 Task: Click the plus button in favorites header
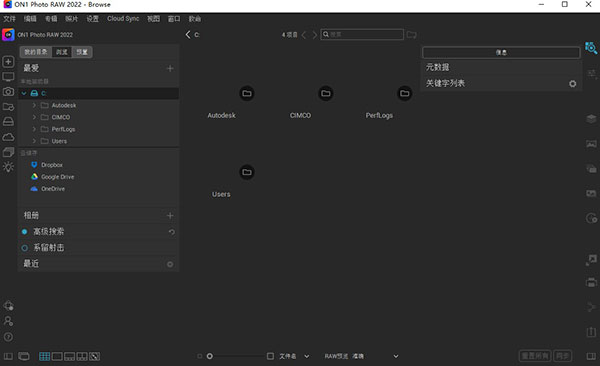170,69
